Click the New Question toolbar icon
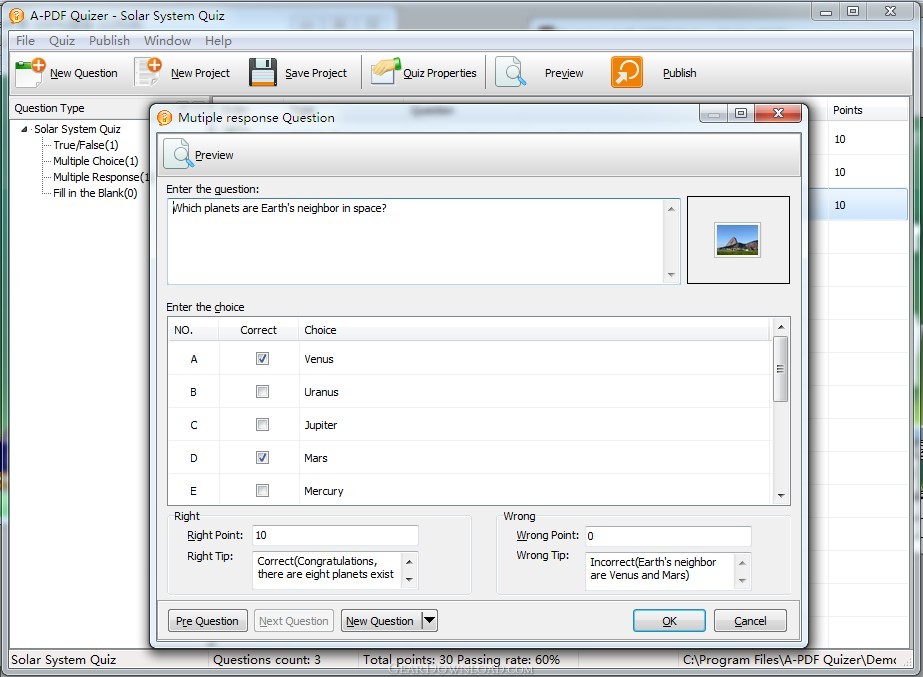Image resolution: width=923 pixels, height=677 pixels. tap(29, 72)
